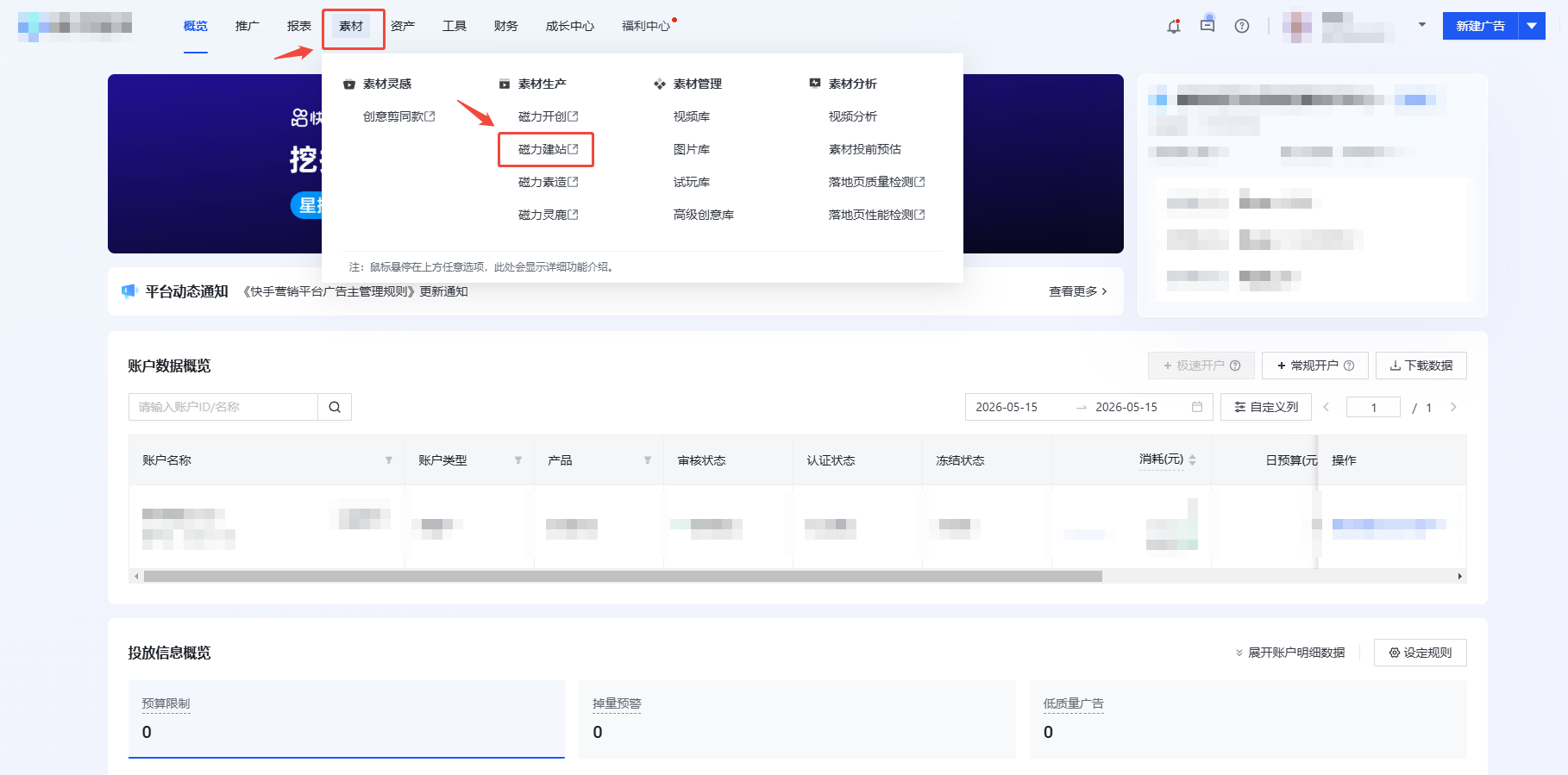Image resolution: width=1568 pixels, height=775 pixels.
Task: Sort by 消耗(元) column arrows
Action: point(1192,460)
